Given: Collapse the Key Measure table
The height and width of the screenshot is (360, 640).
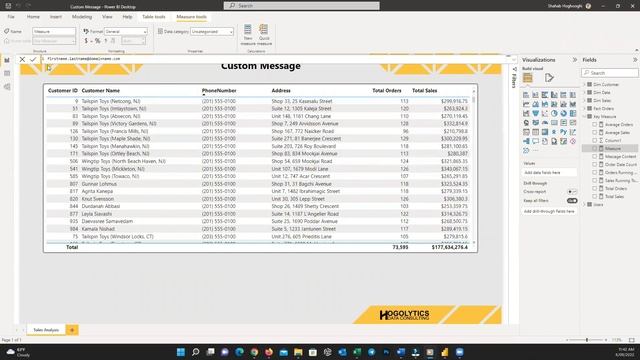Looking at the screenshot, I should click(x=585, y=117).
